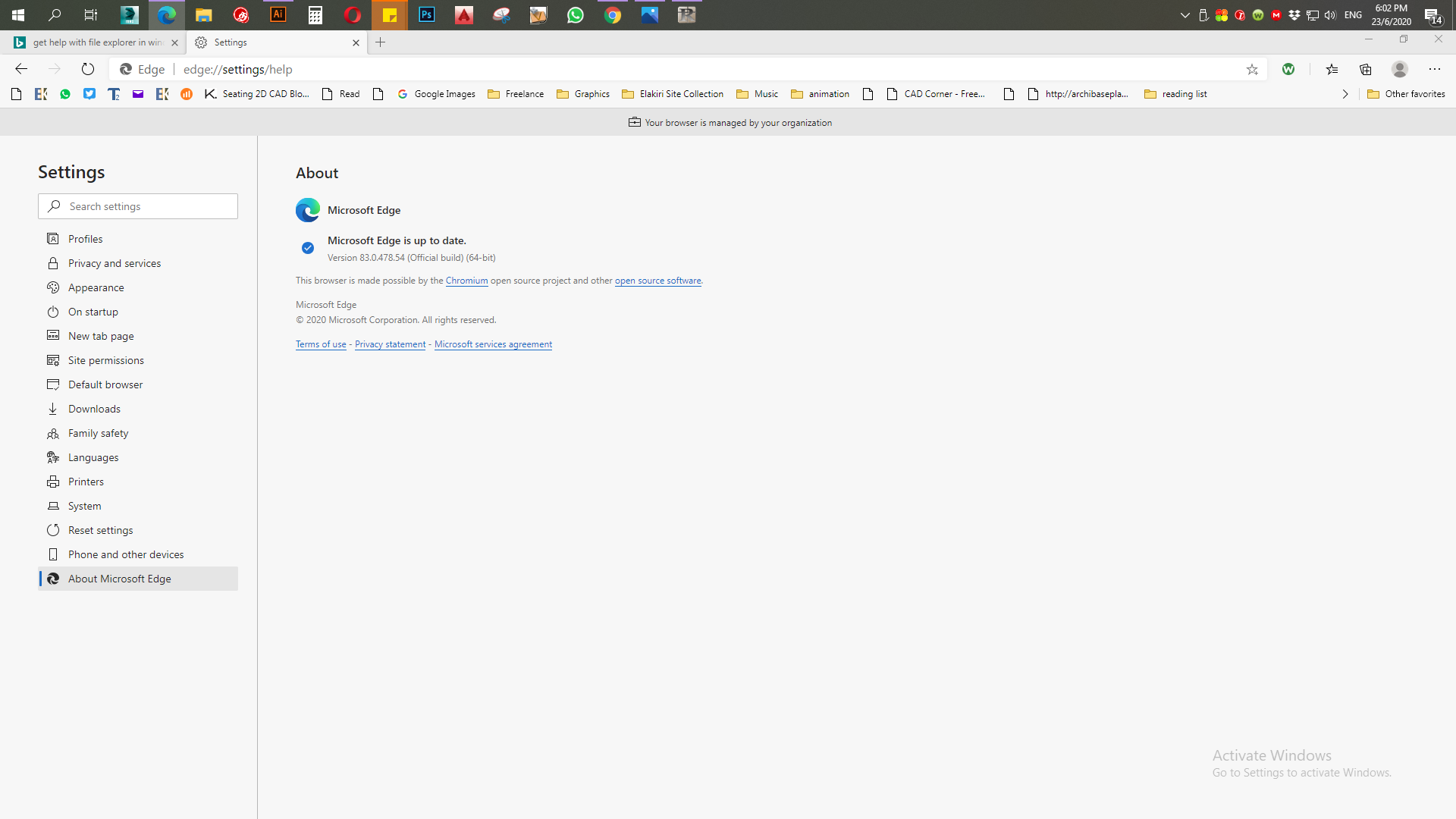
Task: Open the Action Center notifications
Action: 1432,15
